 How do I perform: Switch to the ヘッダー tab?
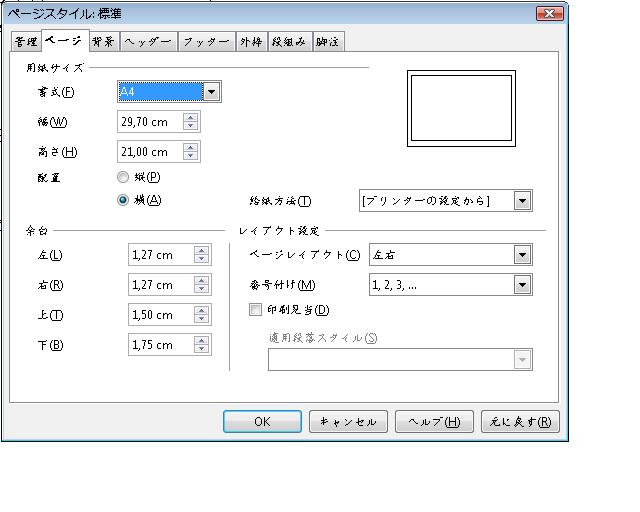pos(148,42)
